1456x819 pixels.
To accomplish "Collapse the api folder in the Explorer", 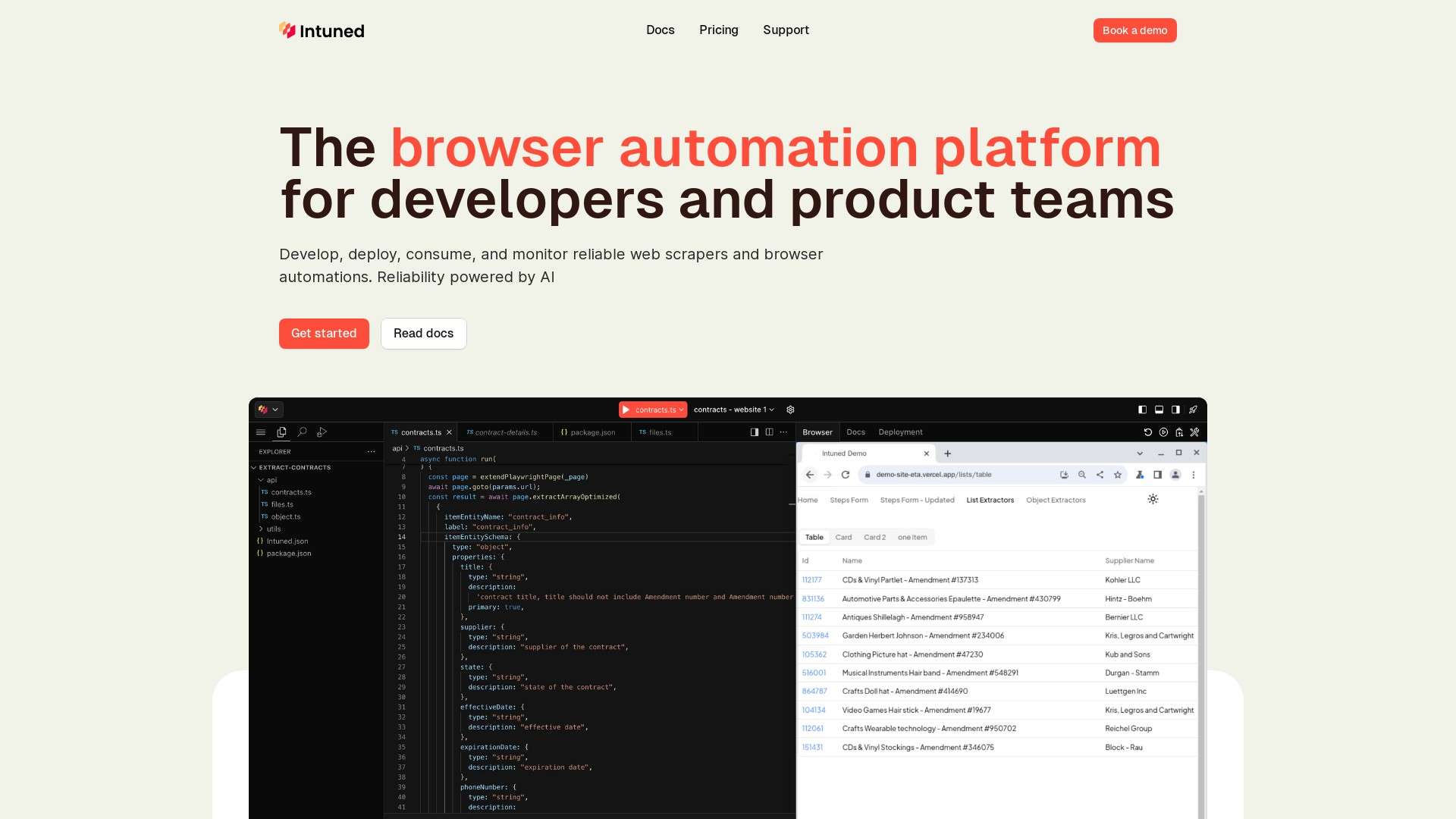I will click(x=267, y=480).
